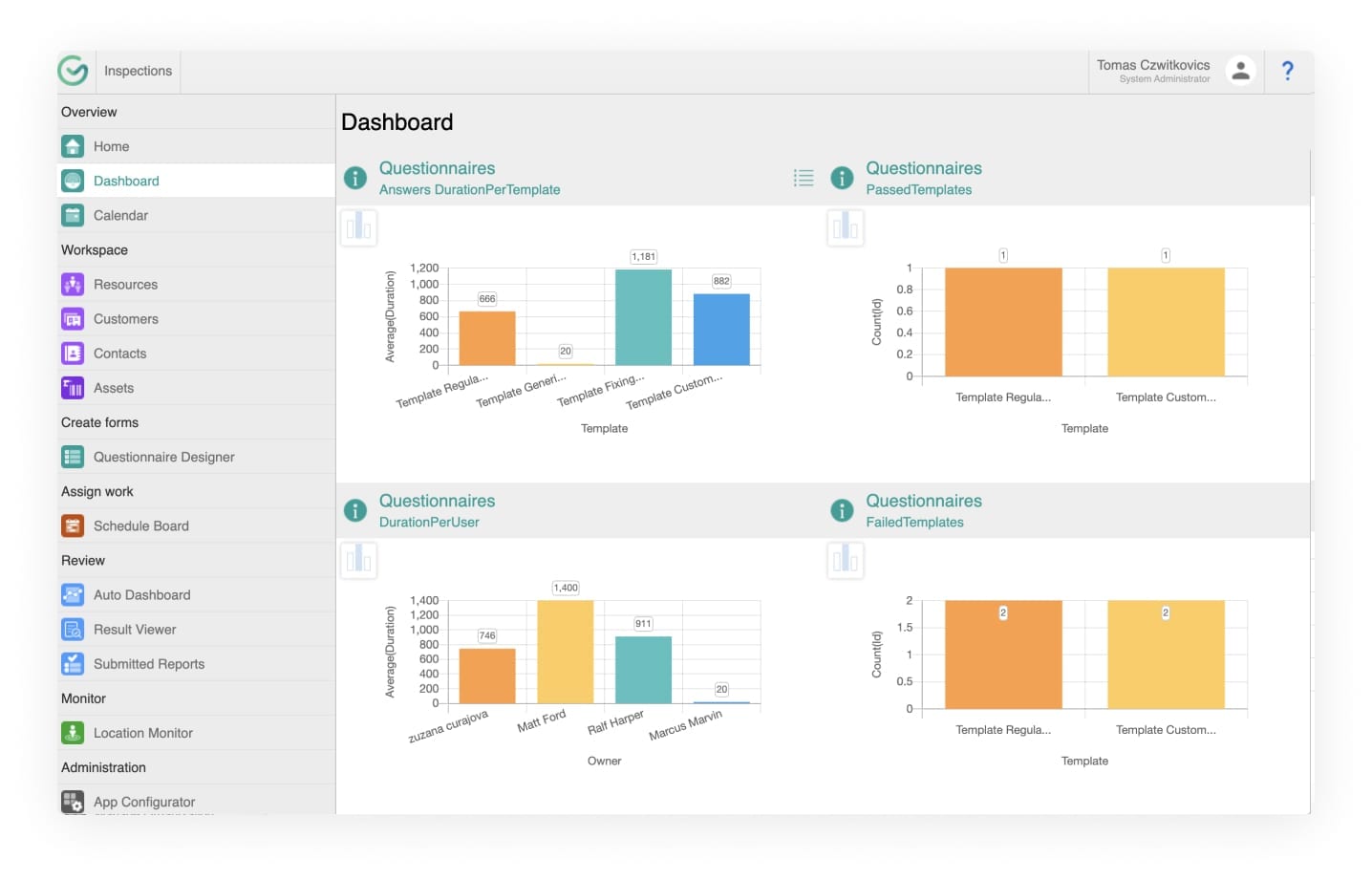The width and height of the screenshot is (1372, 880).
Task: Click chart type icon in FailedTemplates panel
Action: pyautogui.click(x=846, y=560)
